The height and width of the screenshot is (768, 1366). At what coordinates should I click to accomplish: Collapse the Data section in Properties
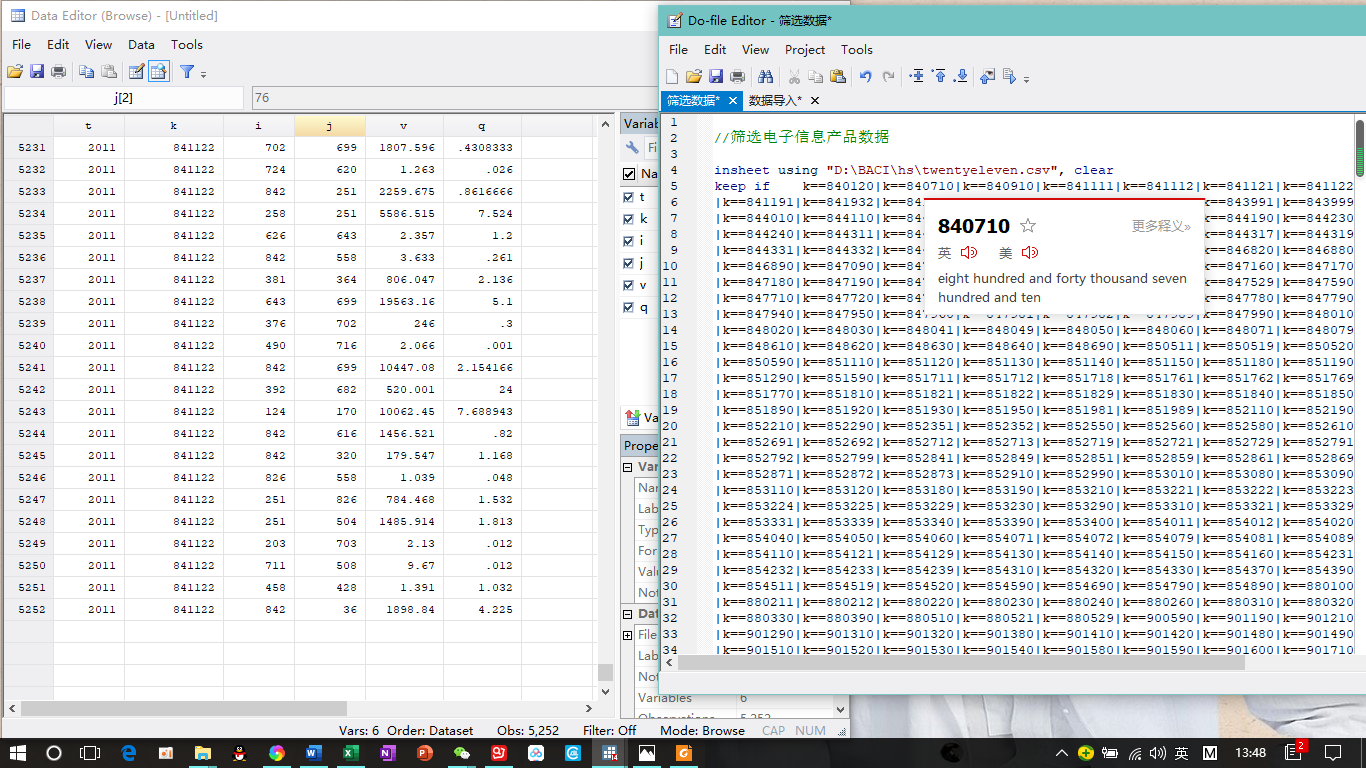point(628,614)
